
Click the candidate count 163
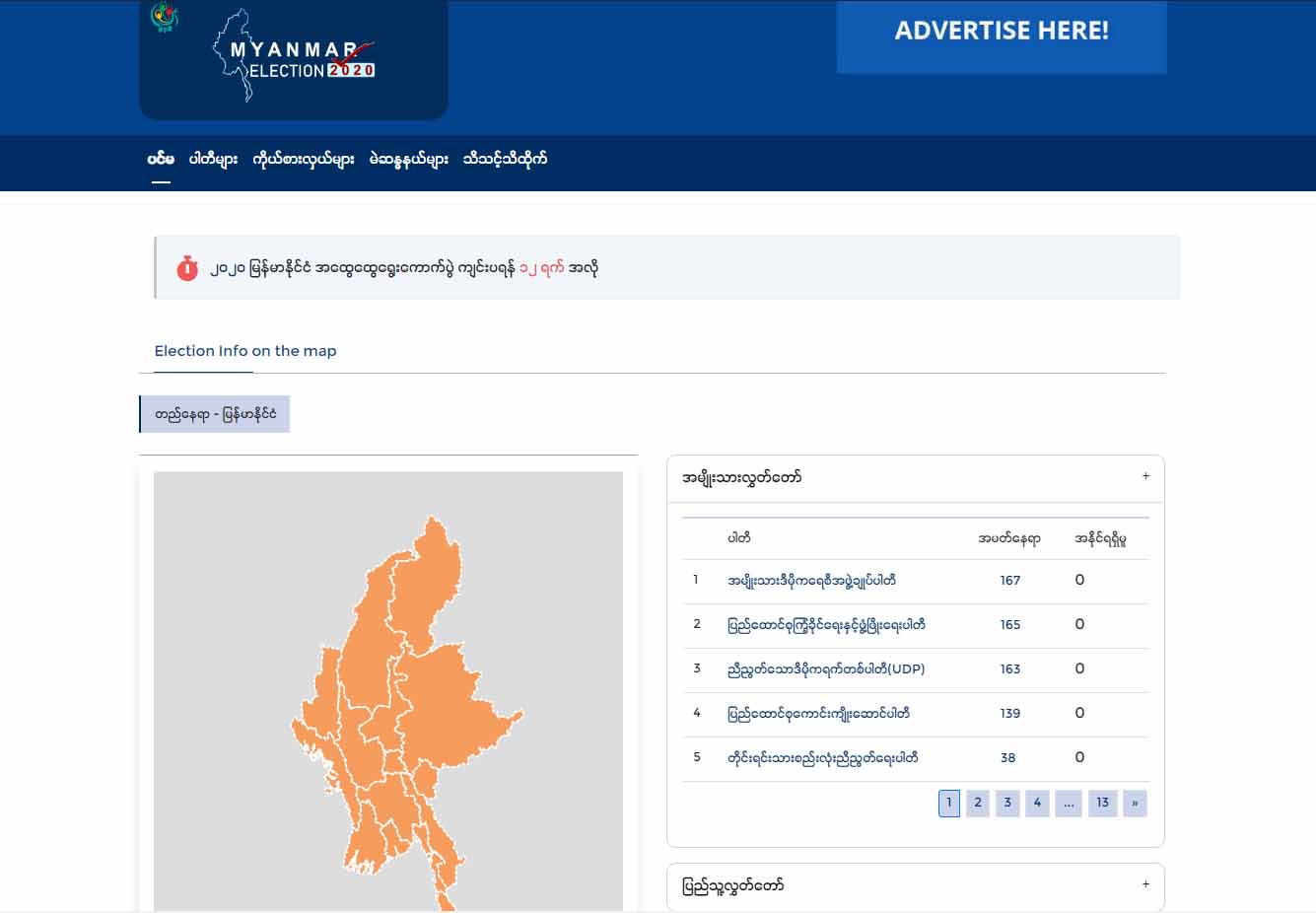pyautogui.click(x=1010, y=669)
